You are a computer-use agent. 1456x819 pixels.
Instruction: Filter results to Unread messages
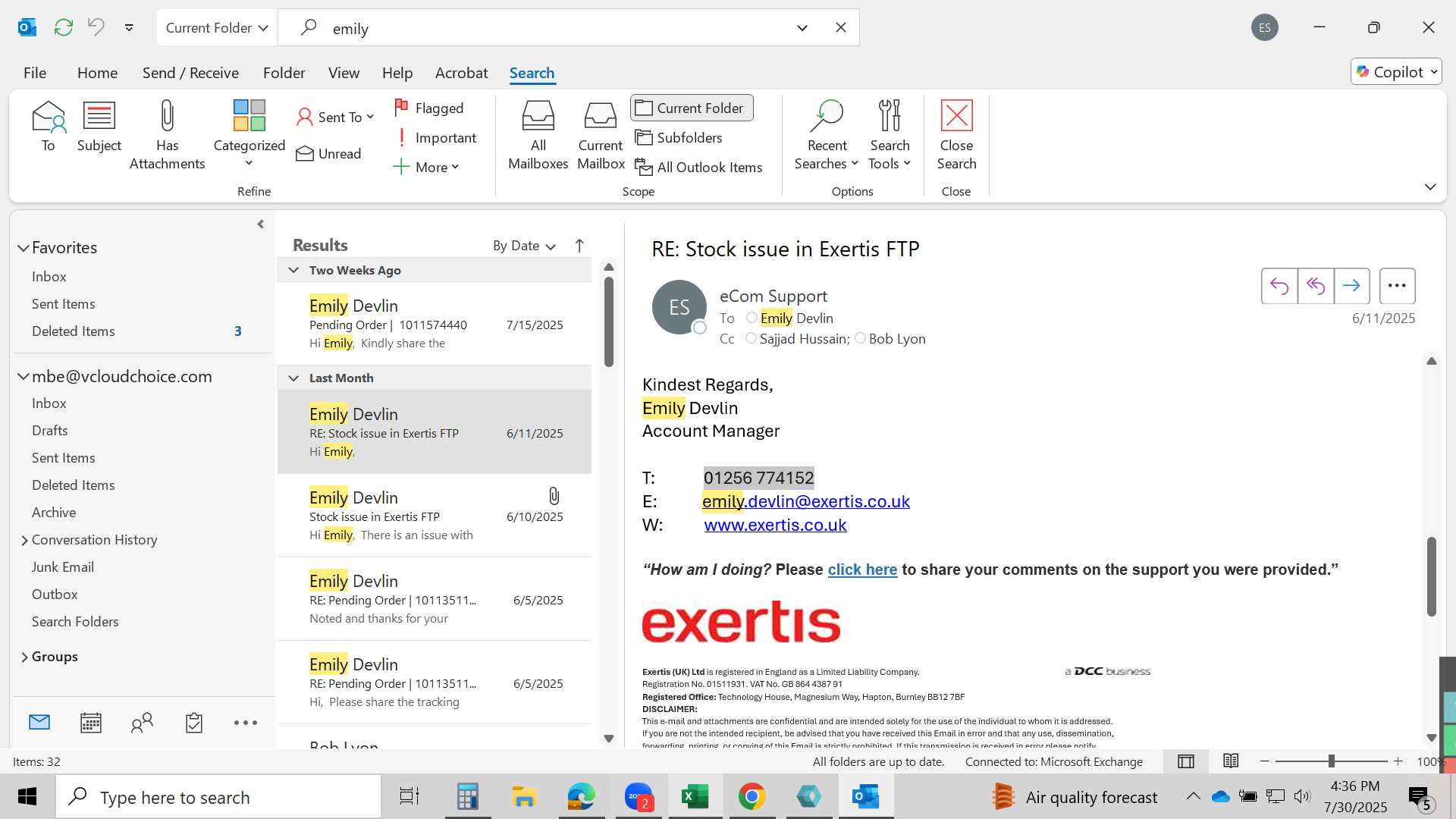click(329, 153)
